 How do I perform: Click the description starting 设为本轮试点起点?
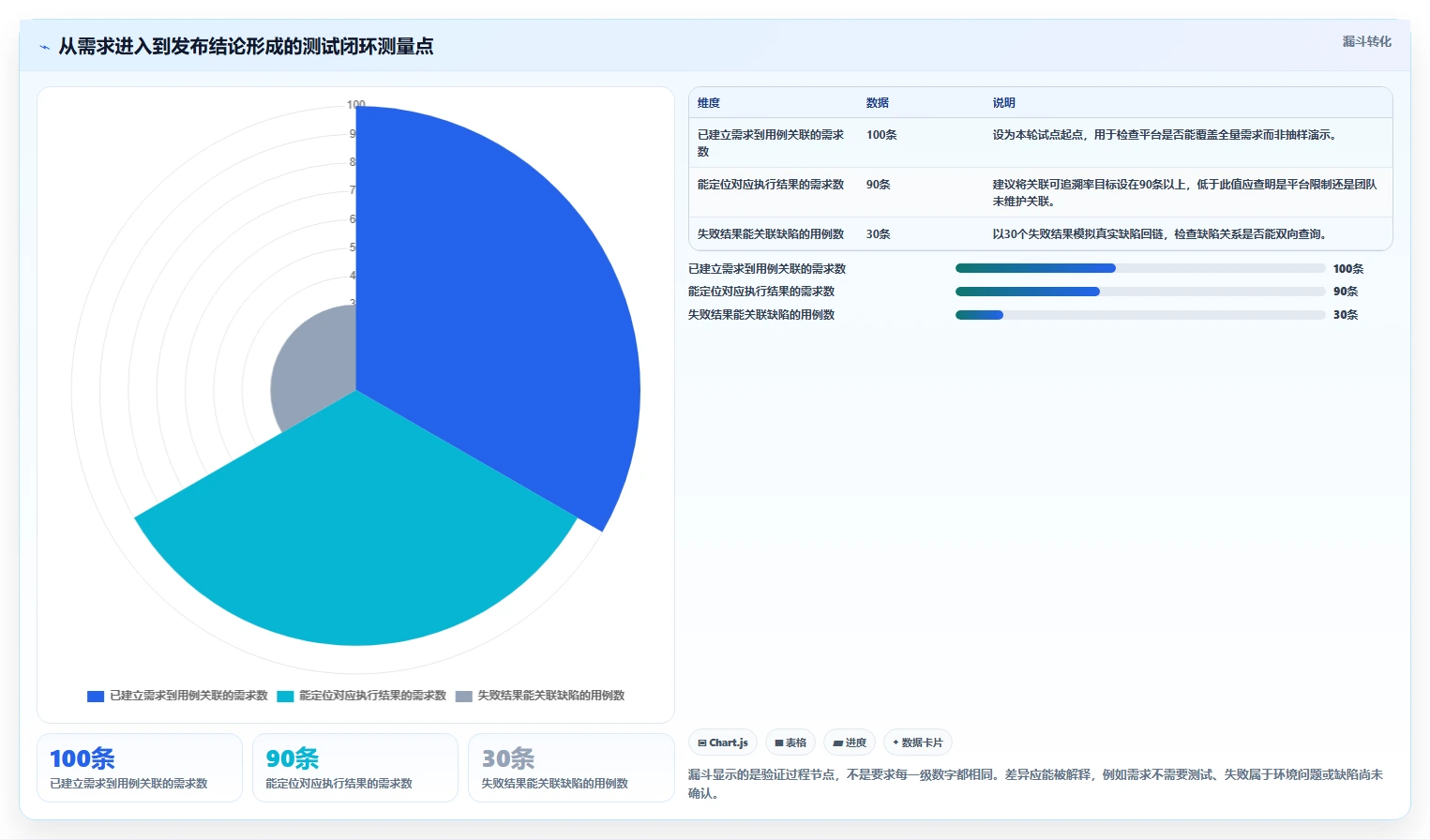tap(1165, 135)
